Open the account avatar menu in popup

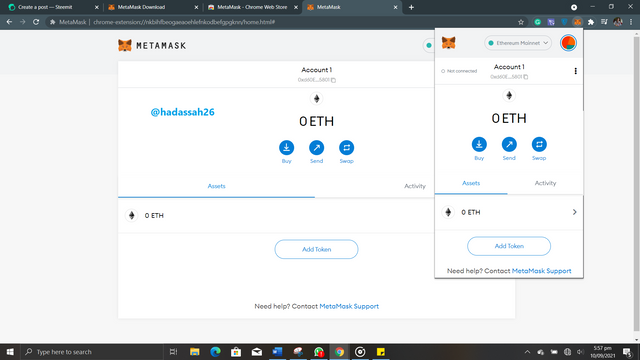click(568, 43)
